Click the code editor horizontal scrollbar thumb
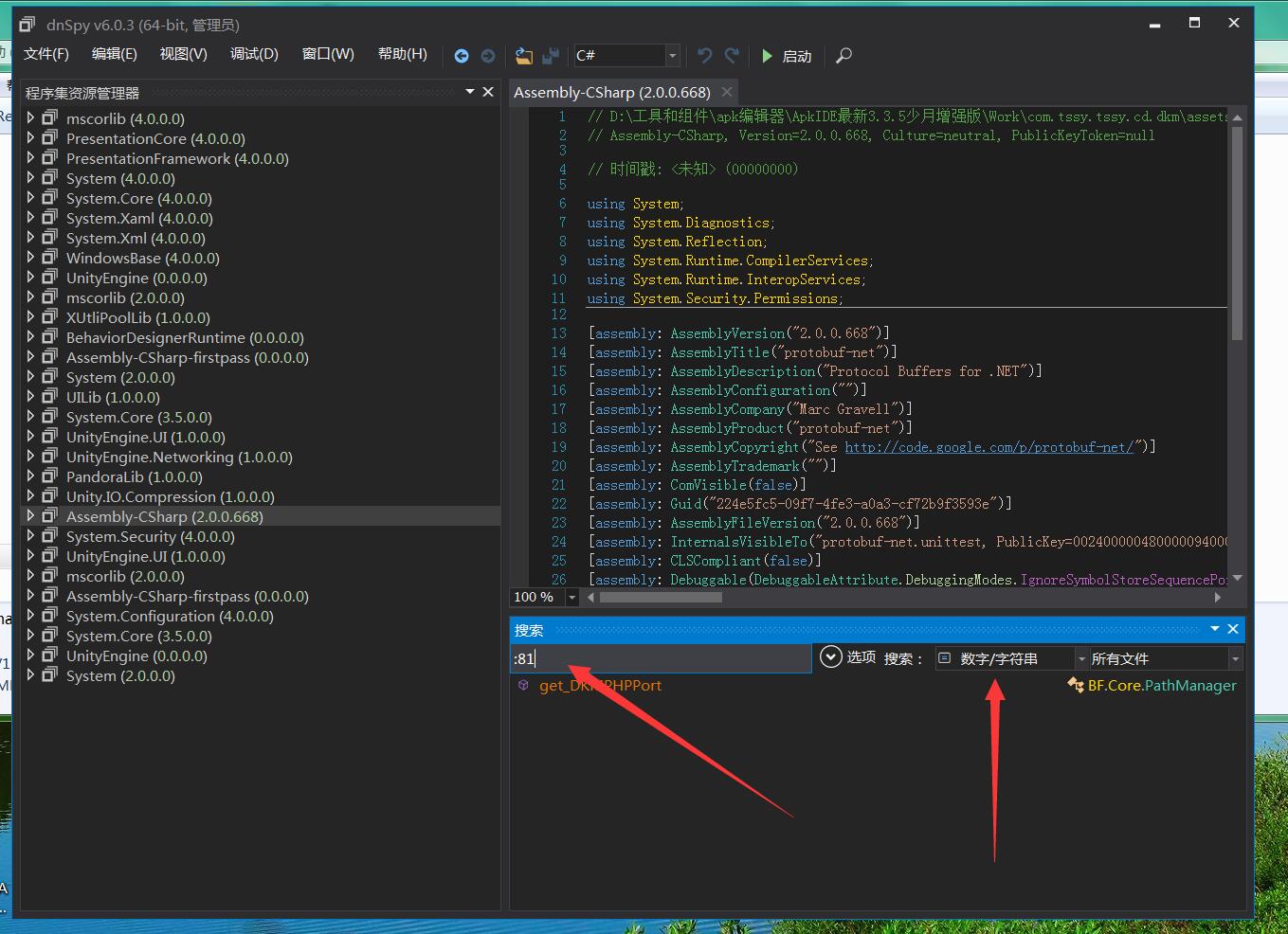Screen dimensions: 1288x934 tap(661, 597)
